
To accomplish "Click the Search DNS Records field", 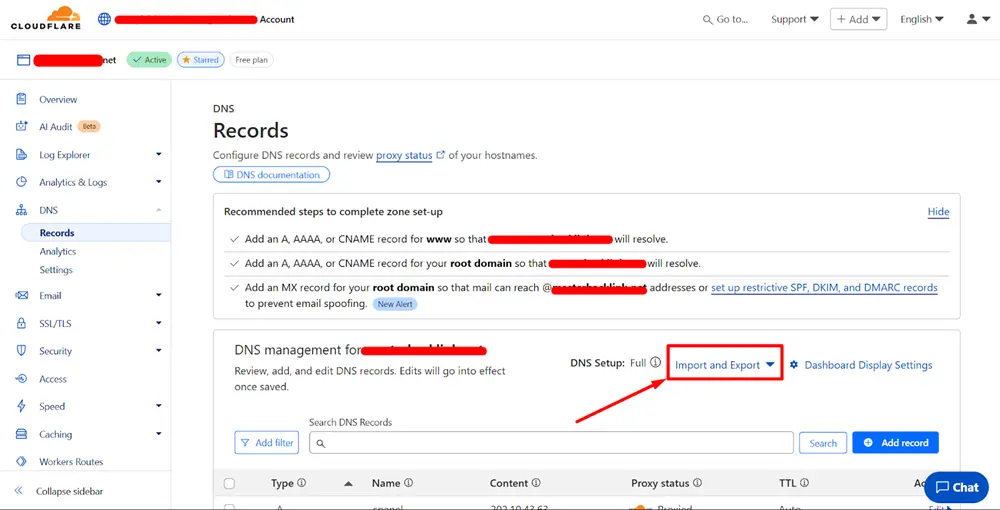I will point(550,443).
